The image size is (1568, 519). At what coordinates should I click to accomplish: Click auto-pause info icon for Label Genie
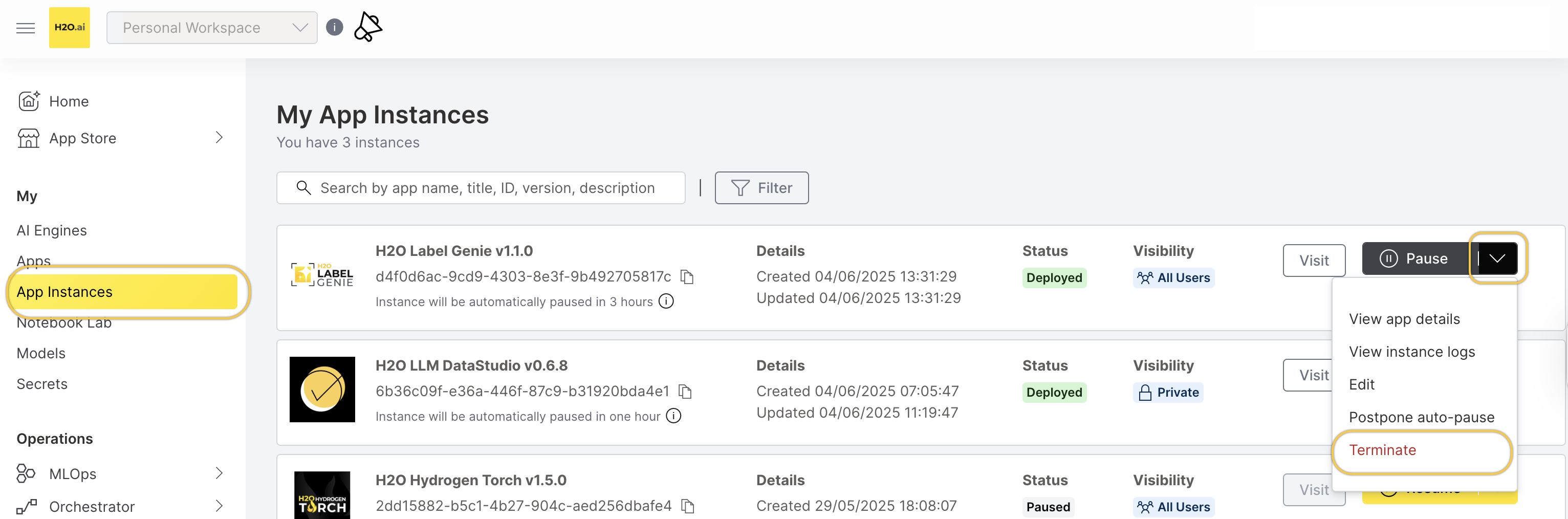(666, 302)
